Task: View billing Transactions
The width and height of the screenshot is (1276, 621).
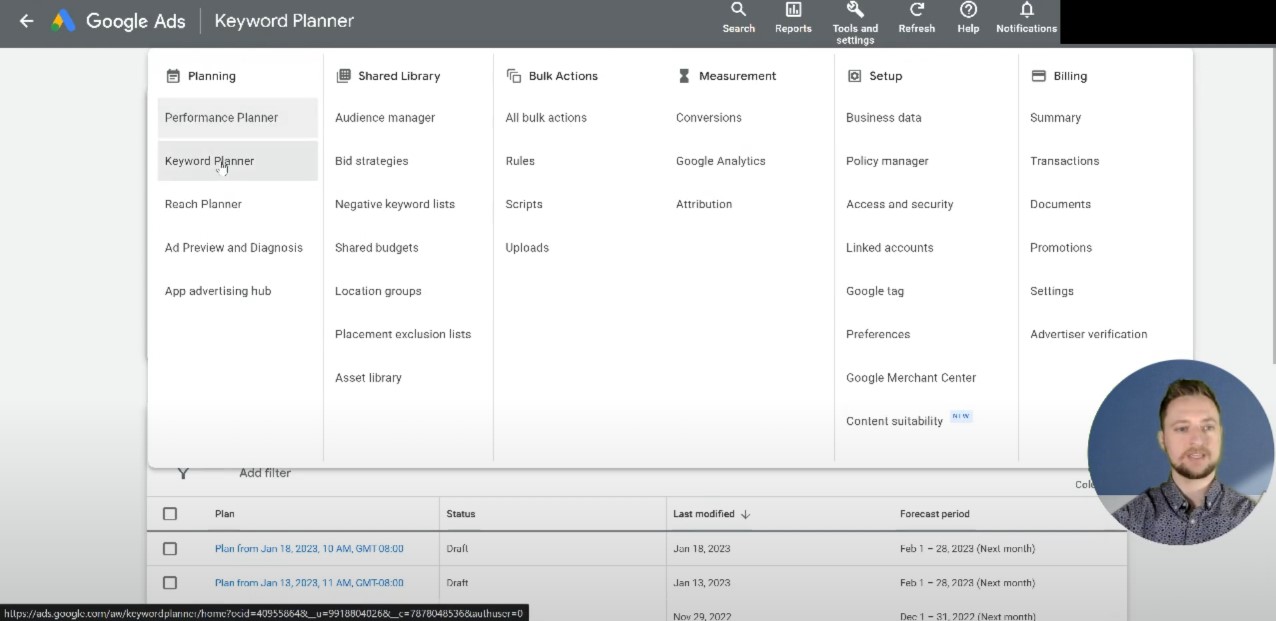Action: coord(1065,161)
